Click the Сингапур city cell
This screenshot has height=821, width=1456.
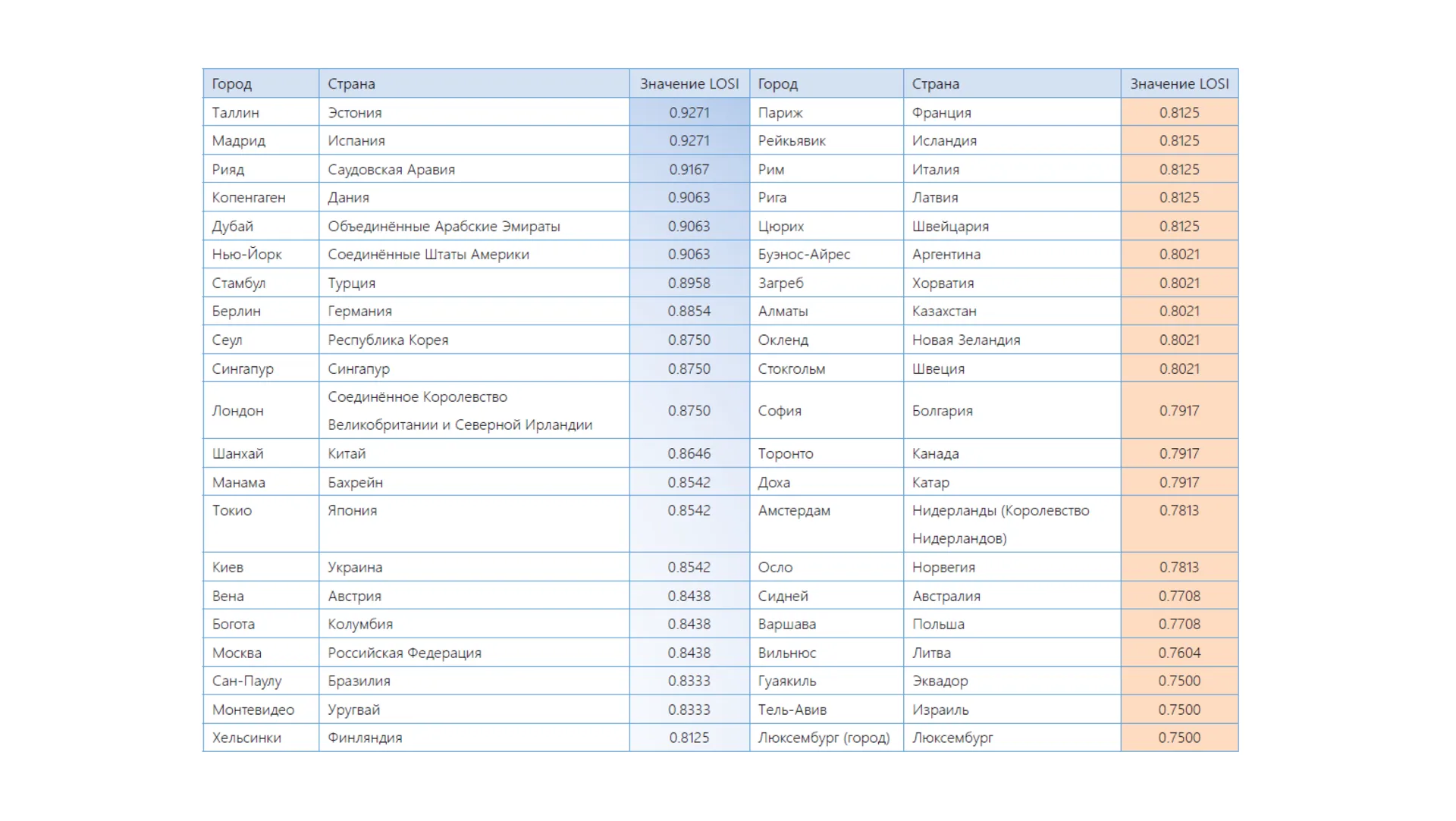coord(261,368)
